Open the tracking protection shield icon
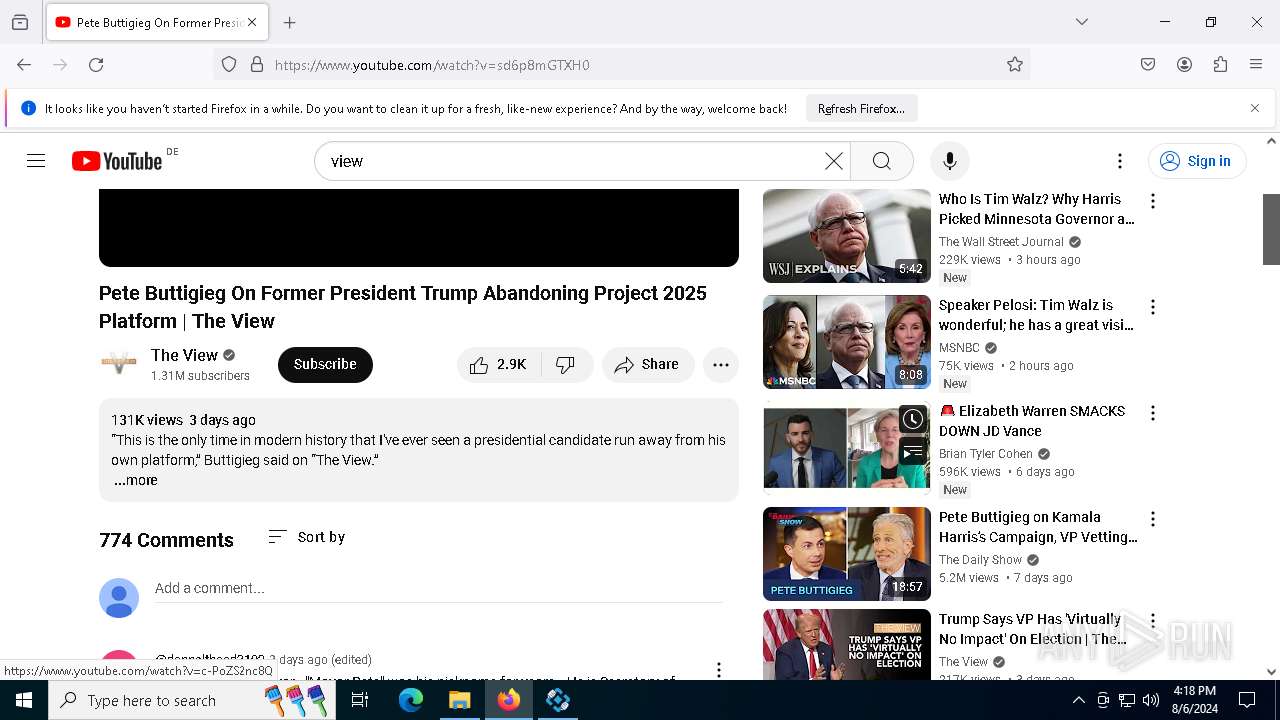1280x720 pixels. tap(229, 65)
